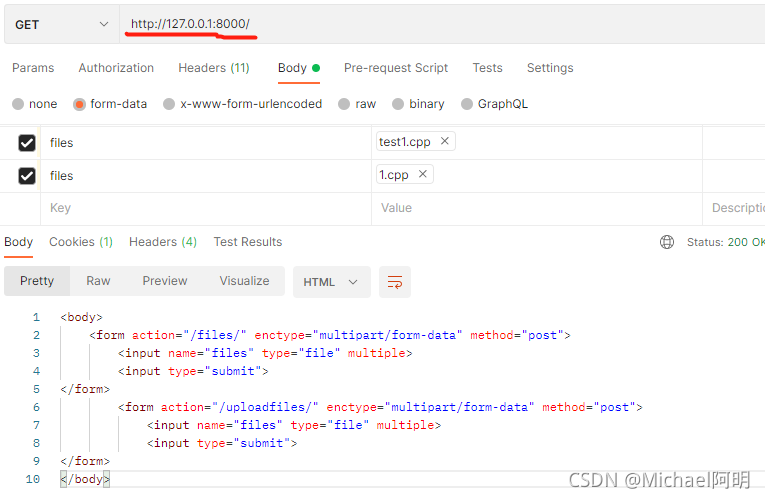Uncheck the files row with 1.cpp
765x498 pixels.
27,176
